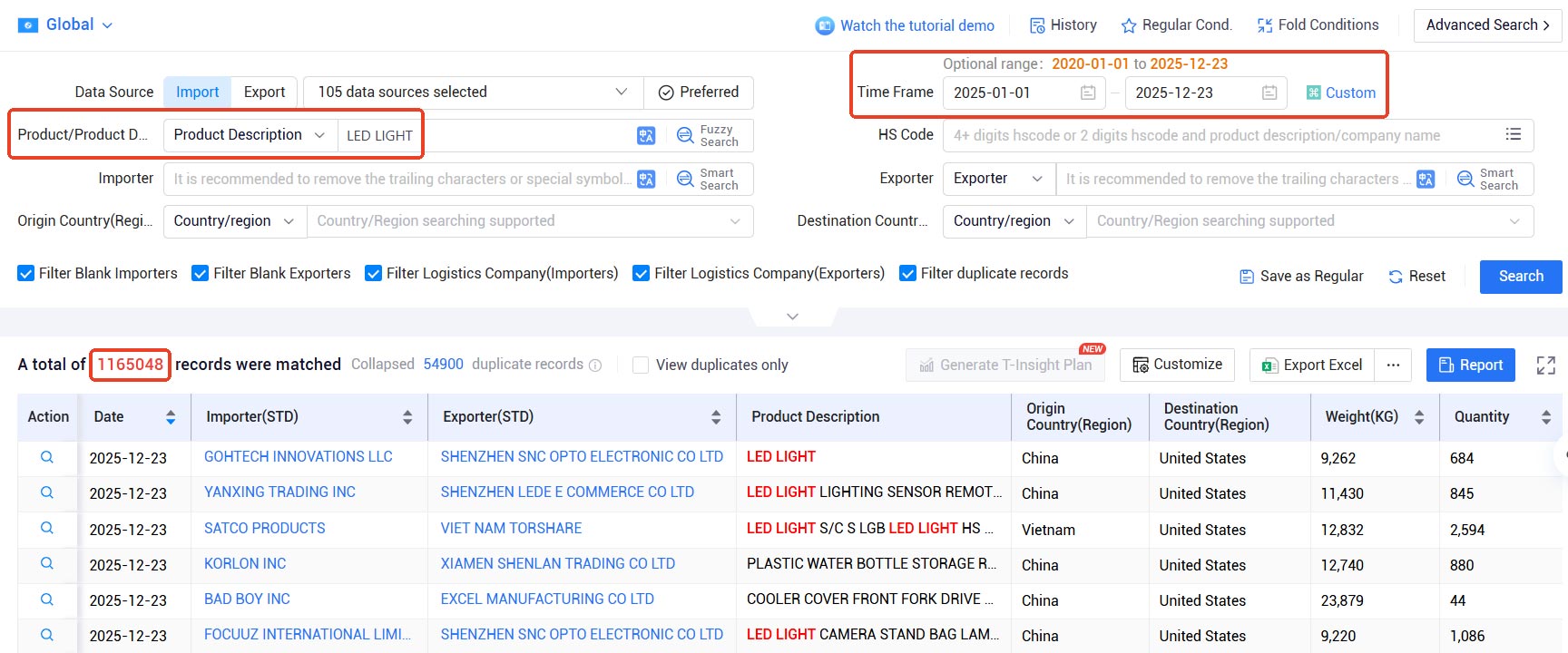Open the Global region dropdown
The width and height of the screenshot is (1568, 653).
(x=65, y=24)
